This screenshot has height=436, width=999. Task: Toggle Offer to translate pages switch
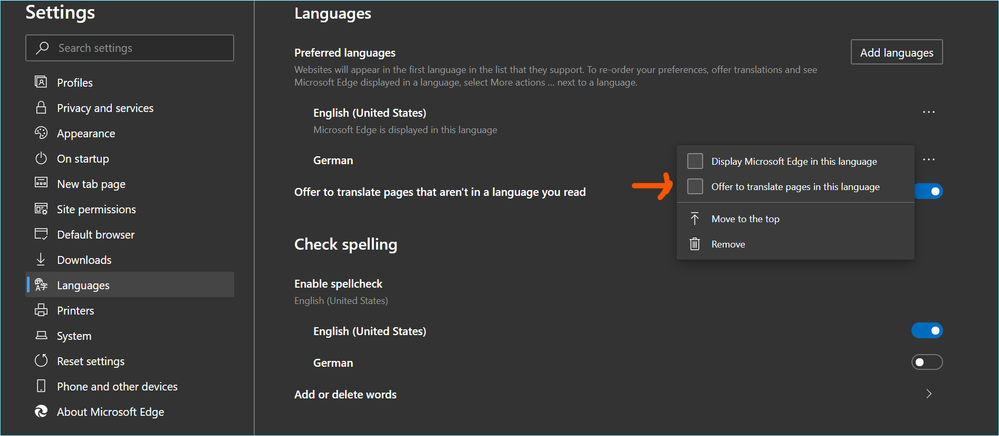coord(928,191)
